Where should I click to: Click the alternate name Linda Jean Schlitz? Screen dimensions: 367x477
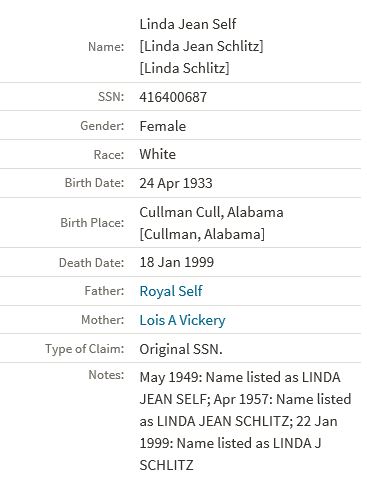(201, 46)
